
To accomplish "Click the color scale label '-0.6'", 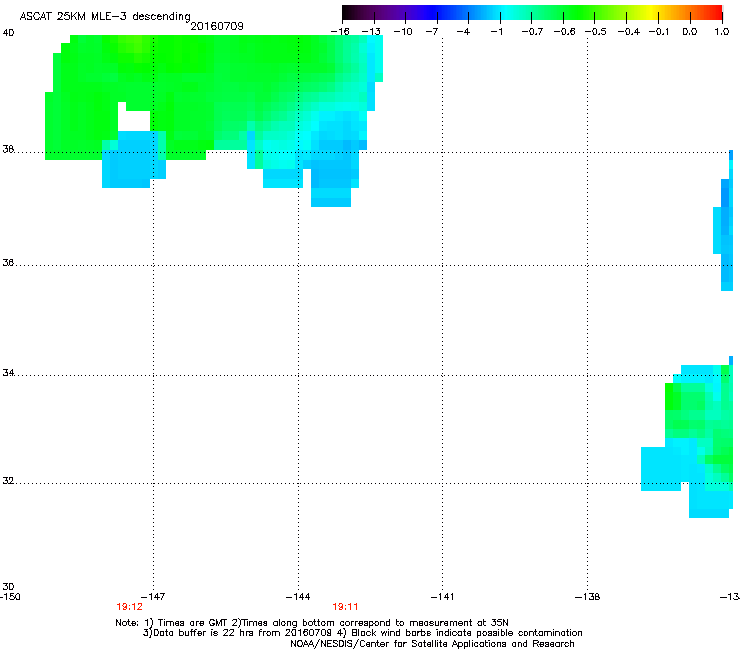I will (564, 32).
